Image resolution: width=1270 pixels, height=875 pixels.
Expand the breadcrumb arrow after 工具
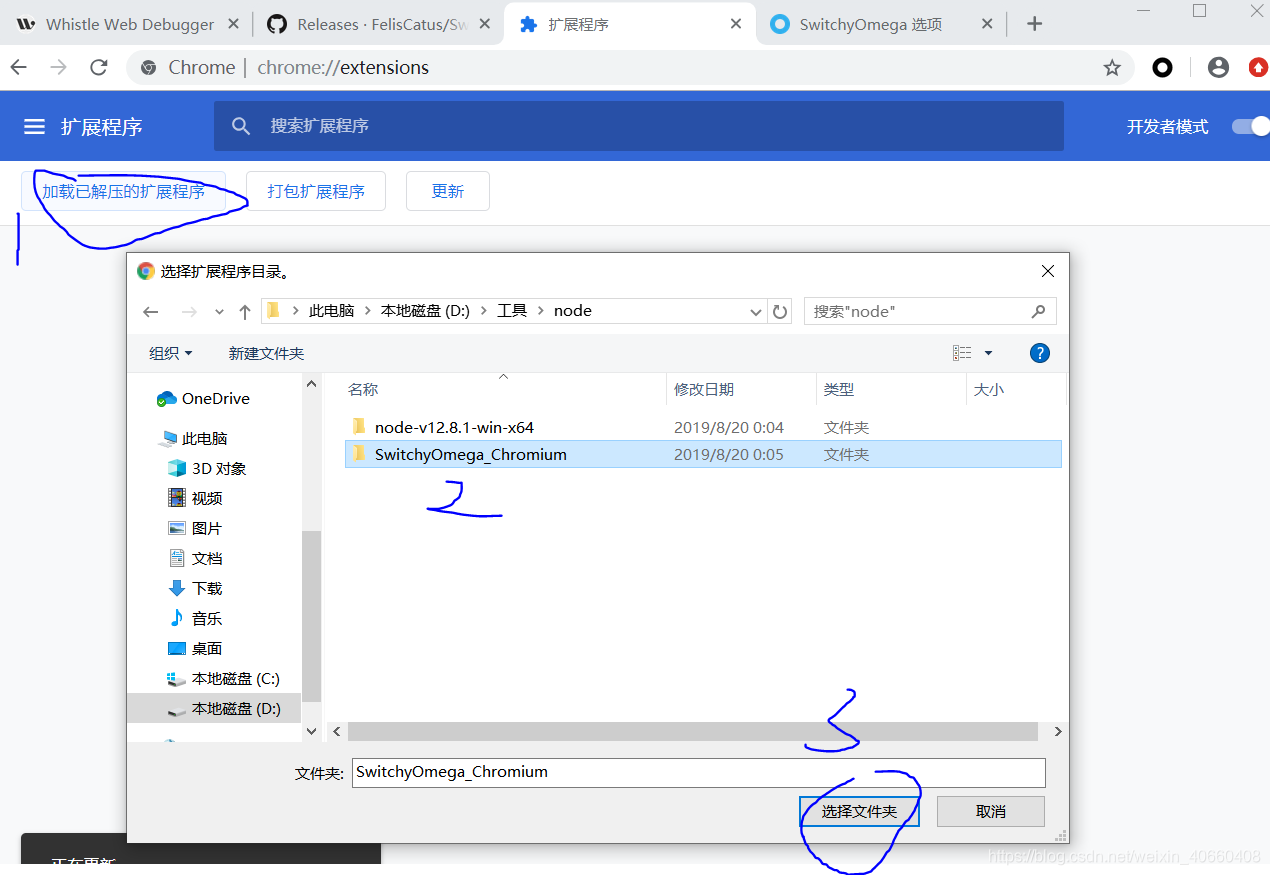[540, 311]
